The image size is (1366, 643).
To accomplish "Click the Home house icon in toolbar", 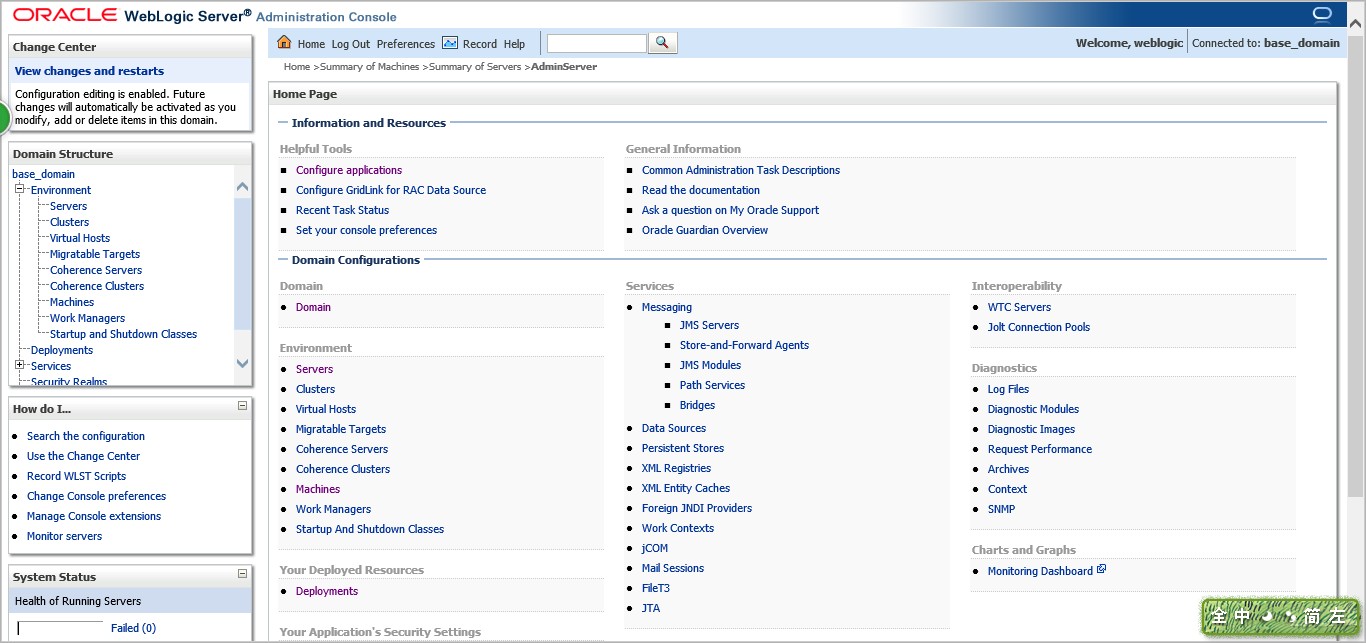I will click(x=284, y=43).
